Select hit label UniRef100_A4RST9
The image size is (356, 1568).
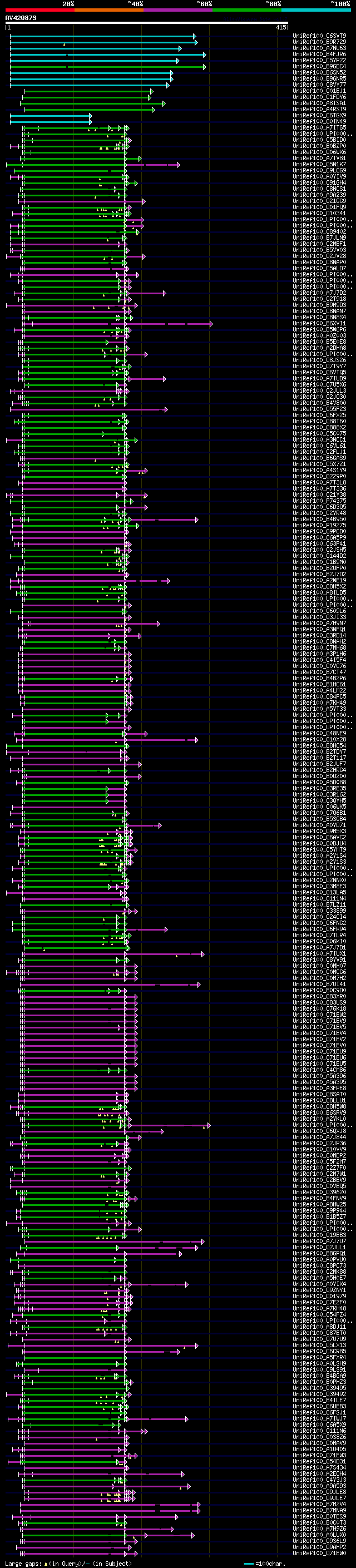tap(319, 110)
